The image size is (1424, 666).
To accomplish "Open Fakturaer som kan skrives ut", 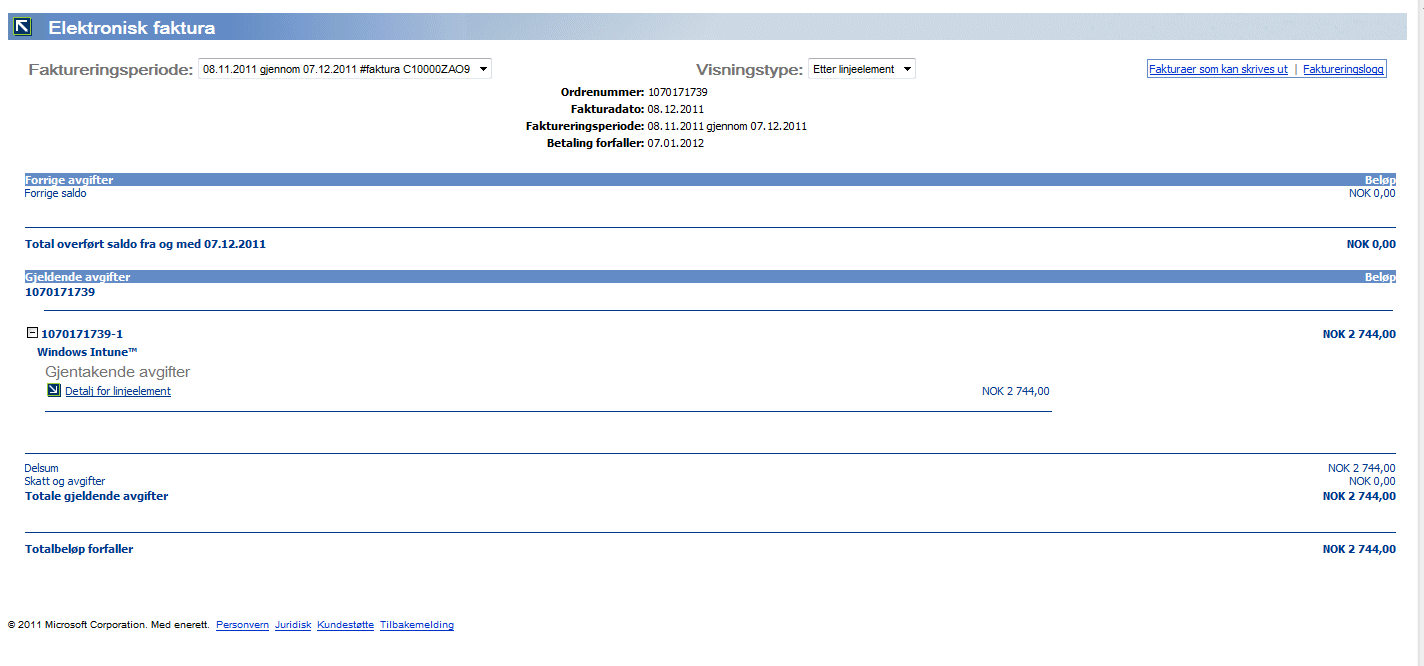I will (1218, 70).
